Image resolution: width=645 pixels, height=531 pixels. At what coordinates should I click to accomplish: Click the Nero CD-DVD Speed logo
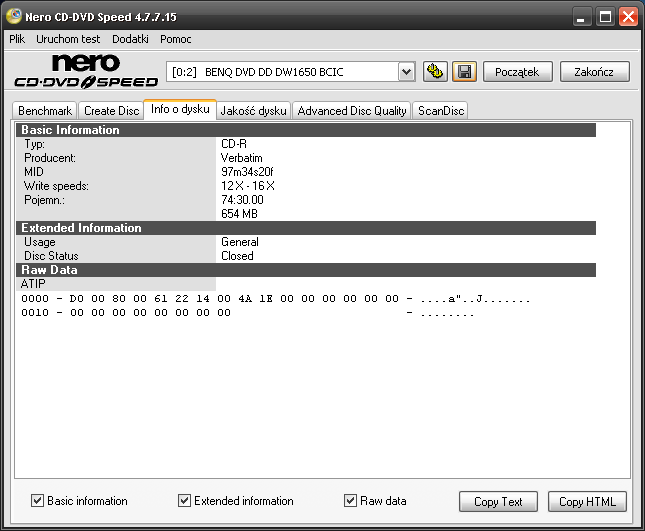86,71
